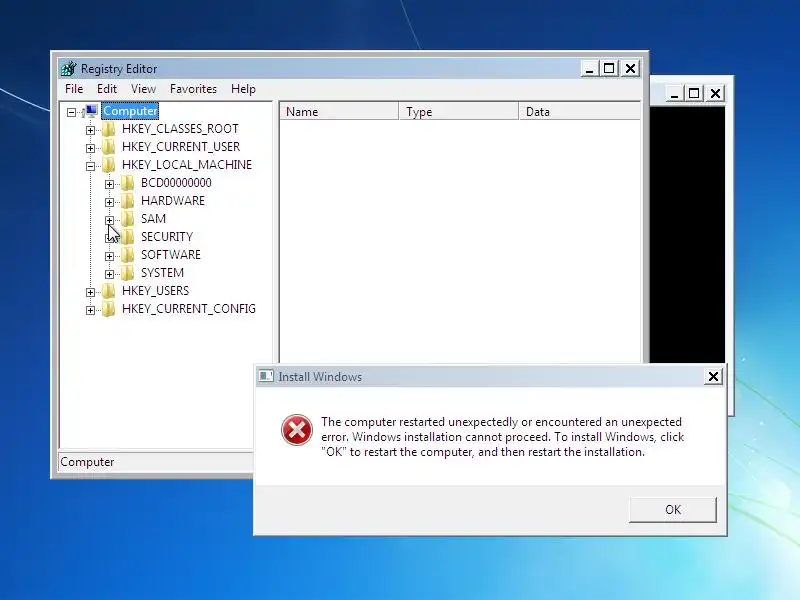Close the black console window behind
This screenshot has height=600, width=800.
(x=715, y=93)
